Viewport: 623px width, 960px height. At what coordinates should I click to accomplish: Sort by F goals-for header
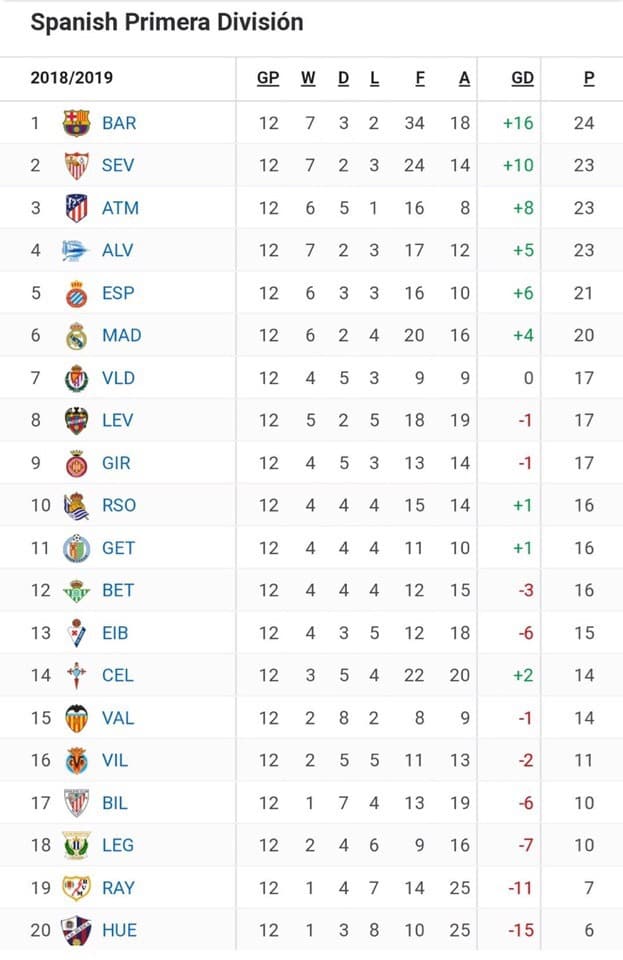(420, 78)
